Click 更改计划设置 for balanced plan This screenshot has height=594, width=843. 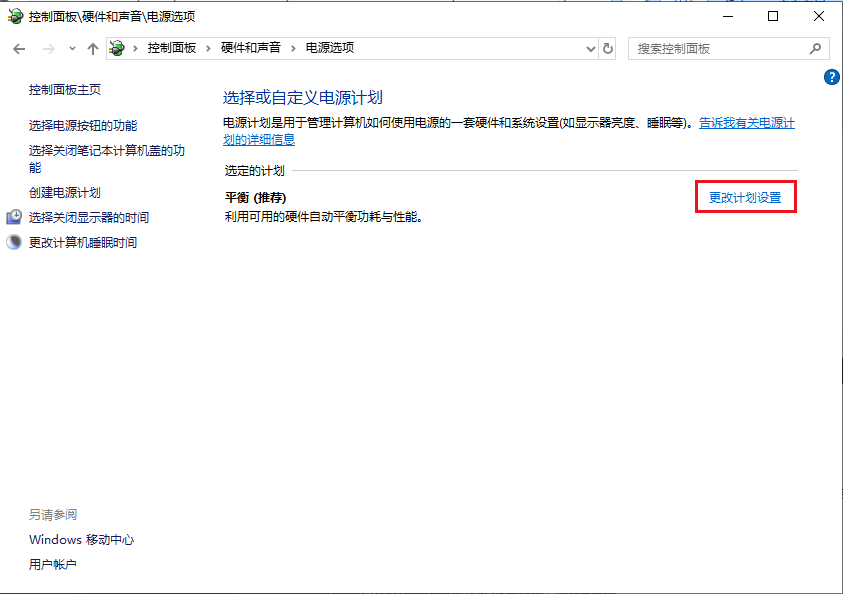tap(745, 197)
